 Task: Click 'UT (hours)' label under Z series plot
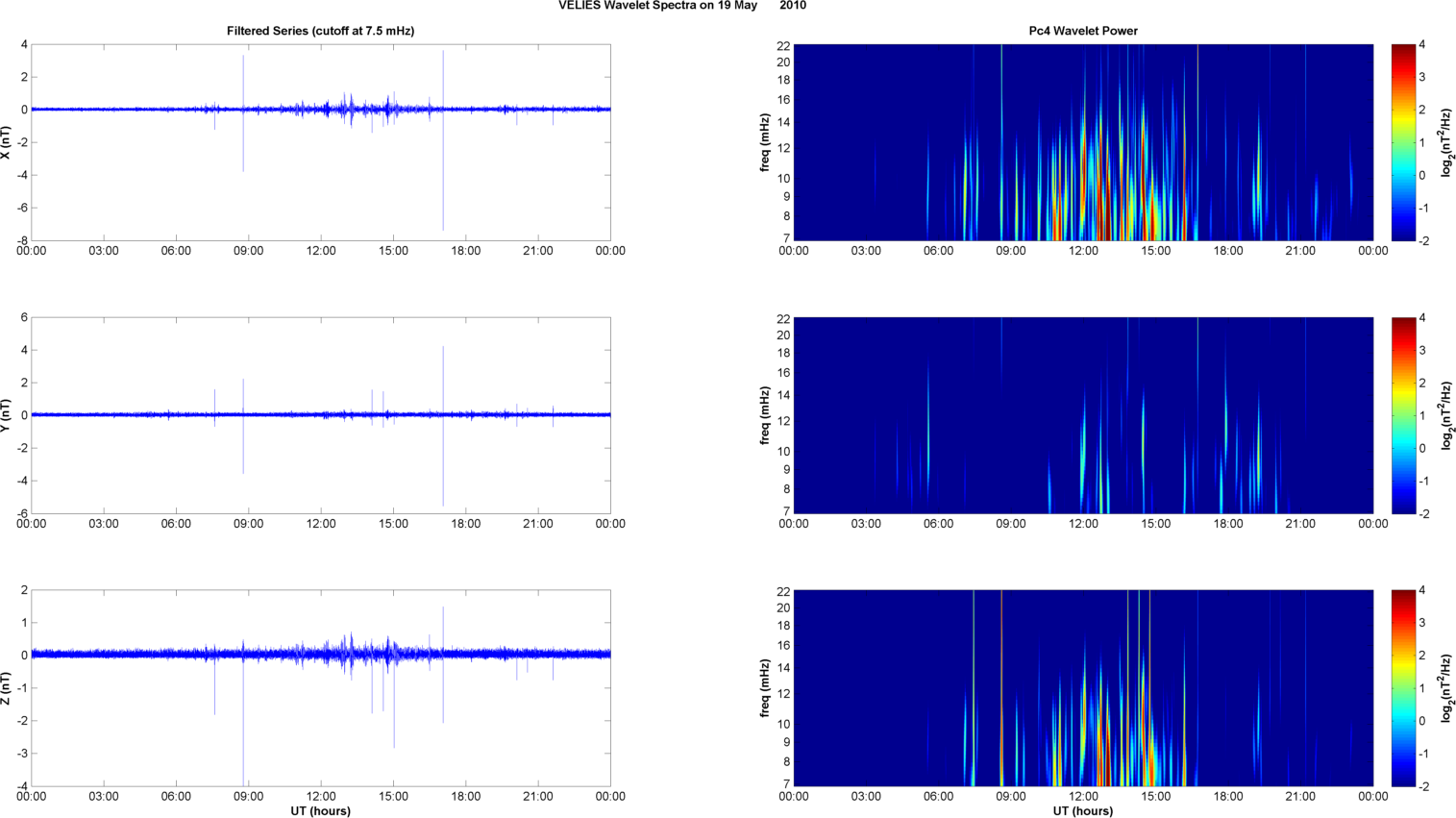point(321,810)
